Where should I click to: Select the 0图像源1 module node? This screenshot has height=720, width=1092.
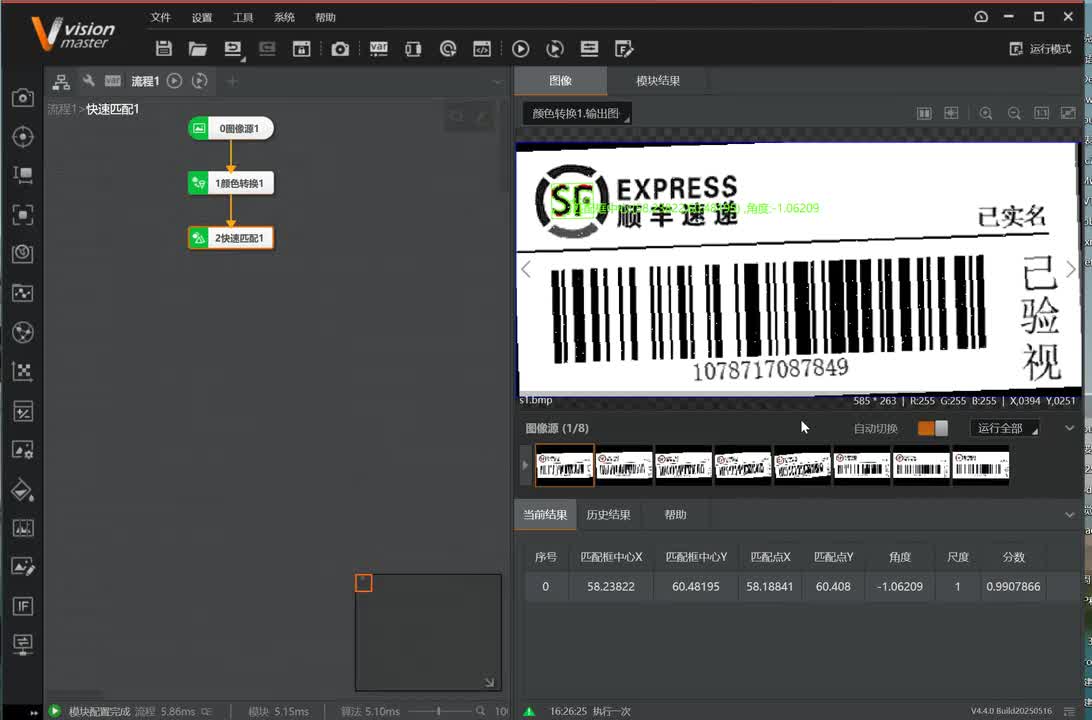[231, 128]
